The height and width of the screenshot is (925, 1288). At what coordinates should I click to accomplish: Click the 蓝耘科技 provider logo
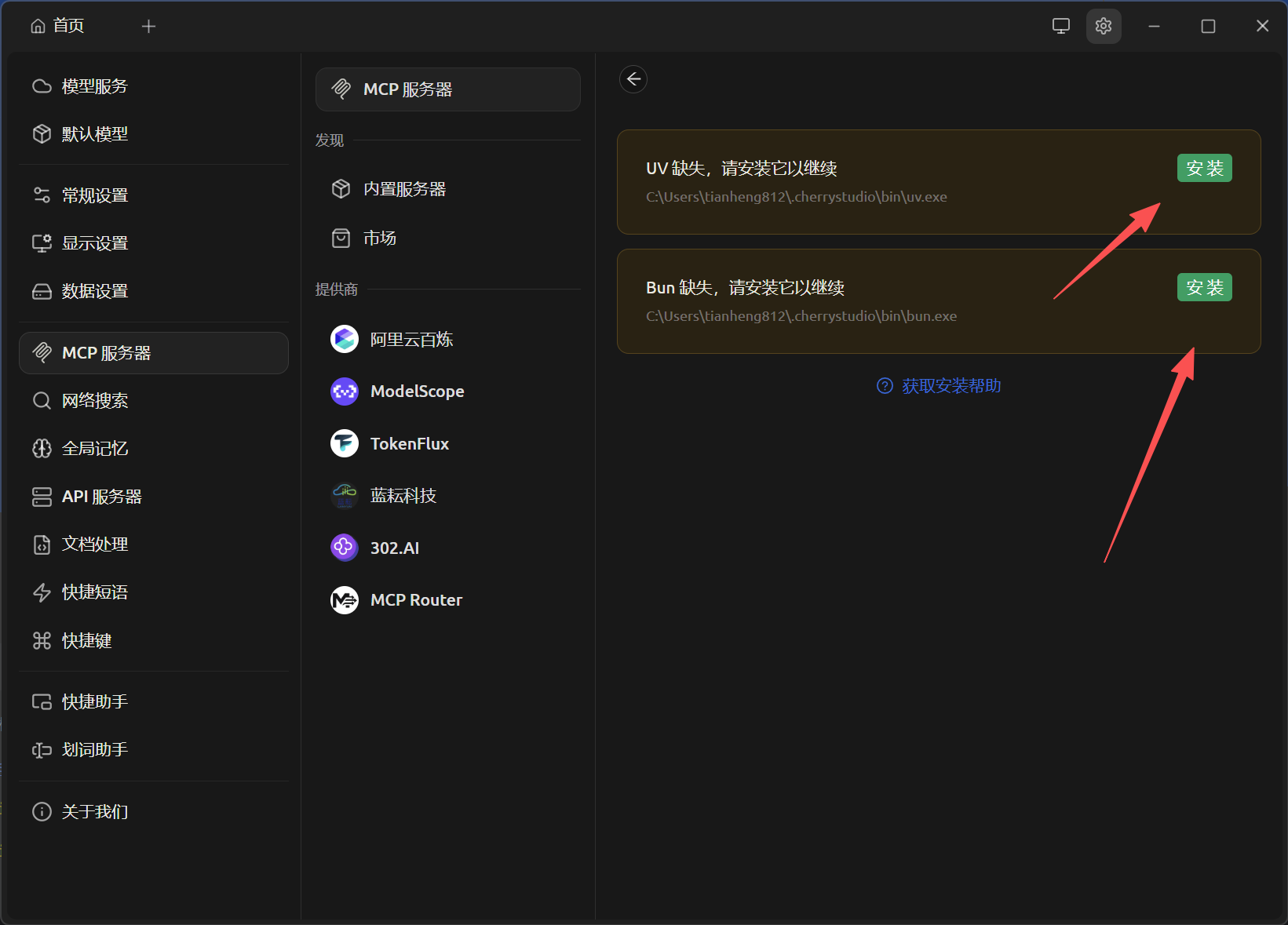coord(345,495)
